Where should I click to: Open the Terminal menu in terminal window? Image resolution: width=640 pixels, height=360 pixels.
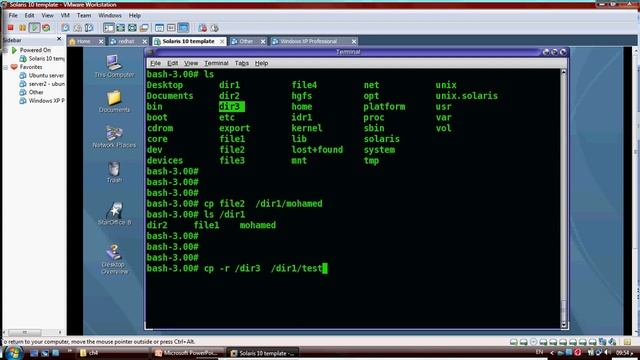coord(216,63)
